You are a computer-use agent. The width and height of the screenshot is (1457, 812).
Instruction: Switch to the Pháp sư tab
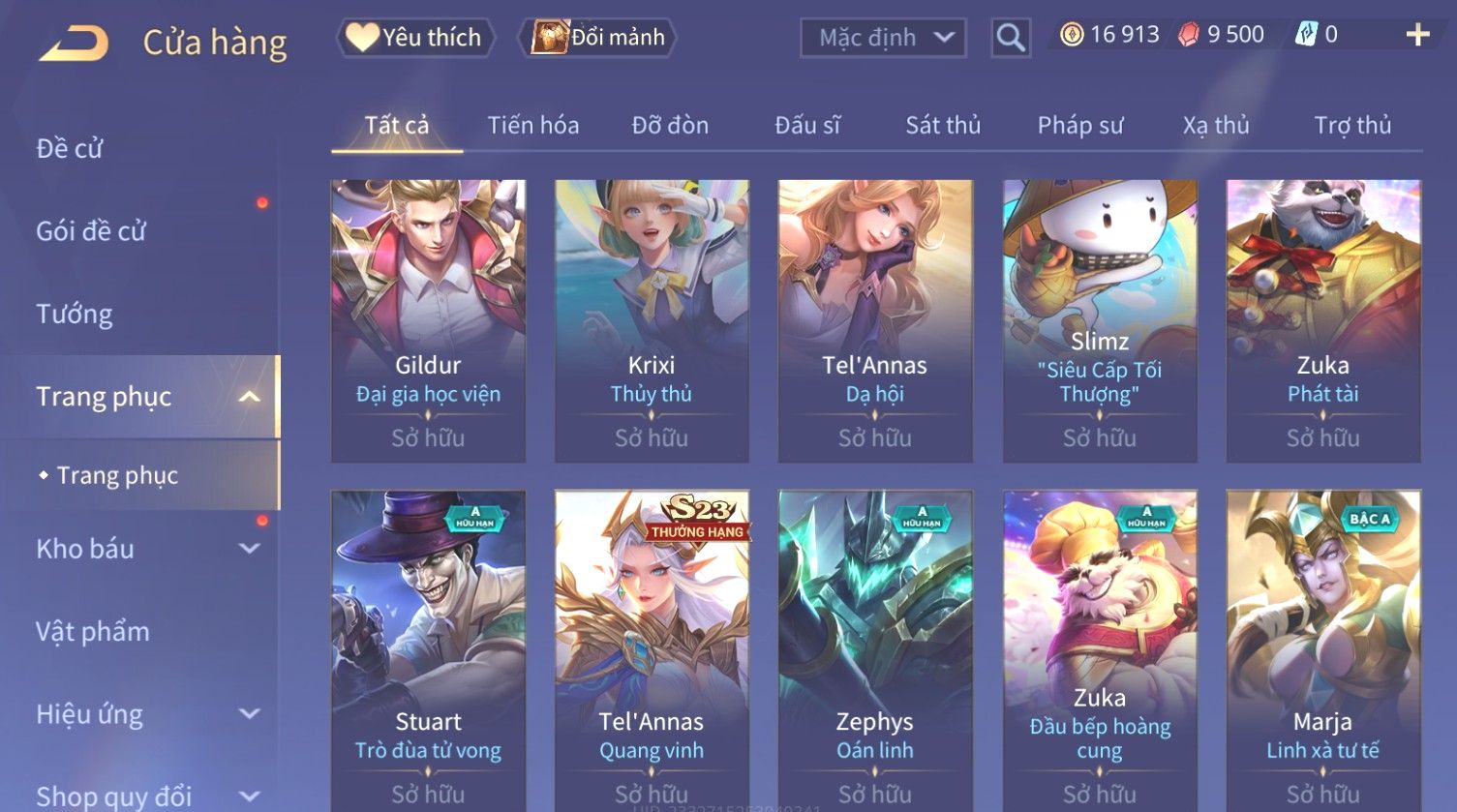1080,125
